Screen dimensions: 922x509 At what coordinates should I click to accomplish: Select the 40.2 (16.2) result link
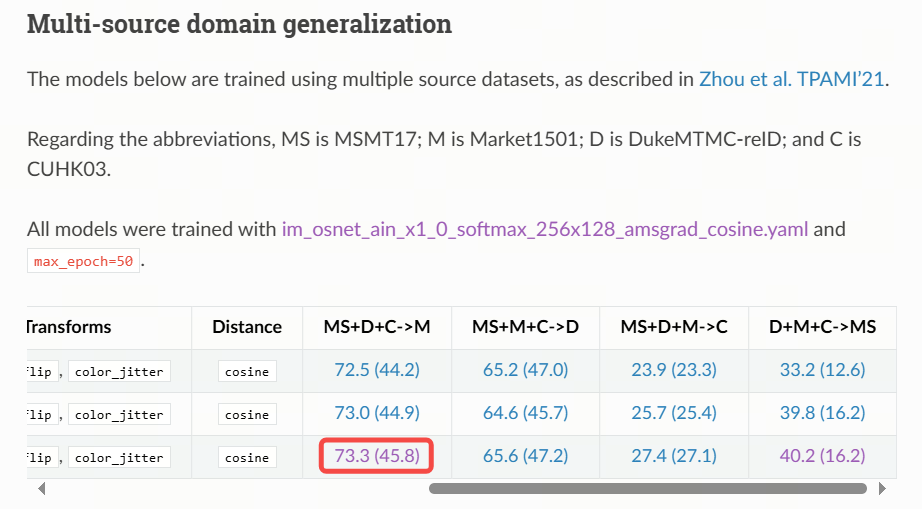(x=822, y=456)
